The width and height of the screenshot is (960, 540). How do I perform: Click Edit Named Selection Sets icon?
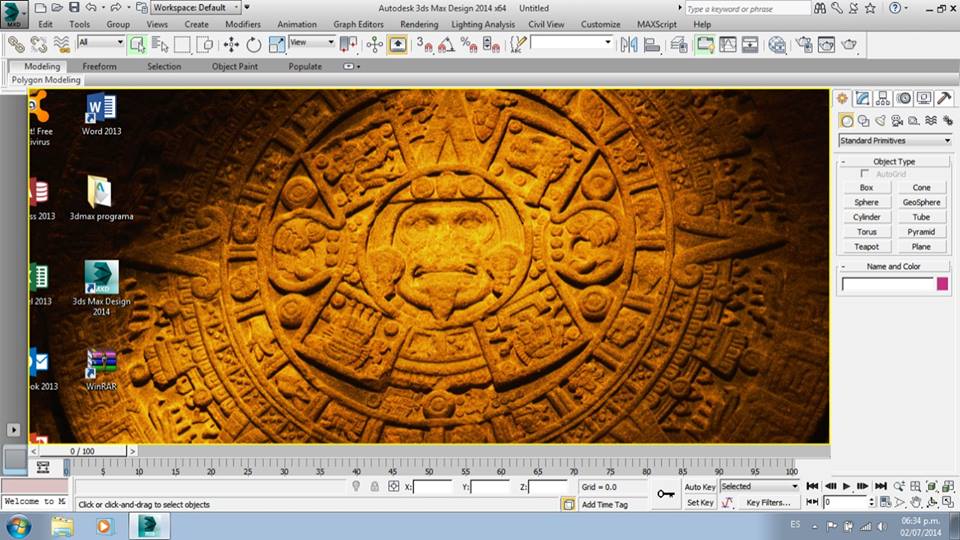(518, 45)
